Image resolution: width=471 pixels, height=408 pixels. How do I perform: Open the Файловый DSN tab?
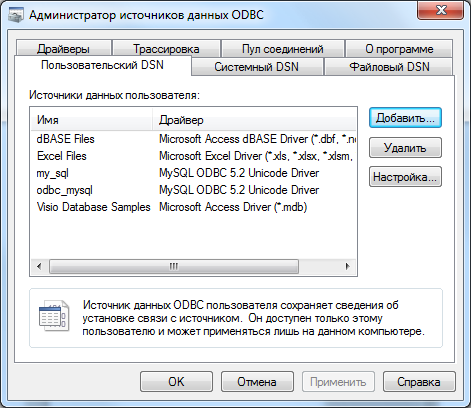click(x=389, y=67)
